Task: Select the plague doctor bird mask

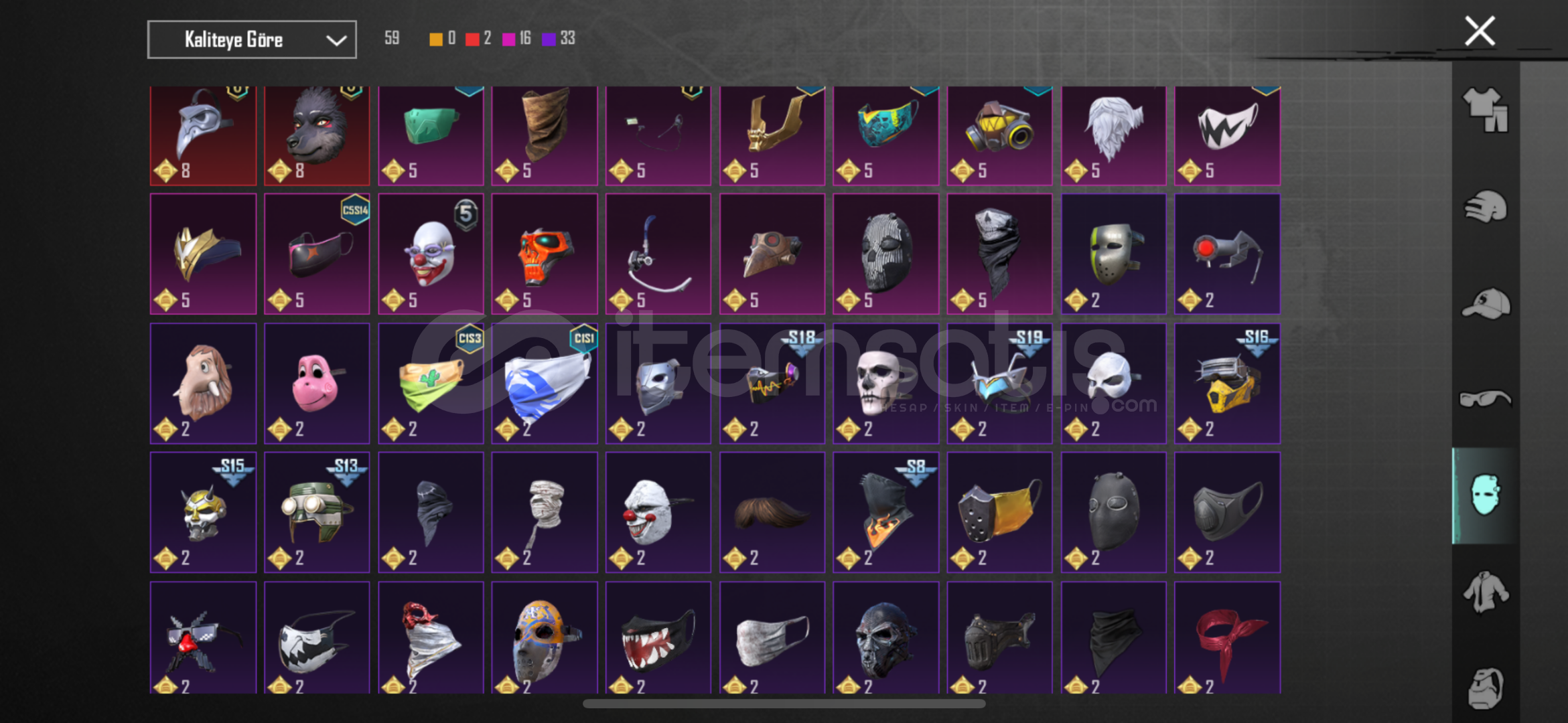Action: [203, 135]
